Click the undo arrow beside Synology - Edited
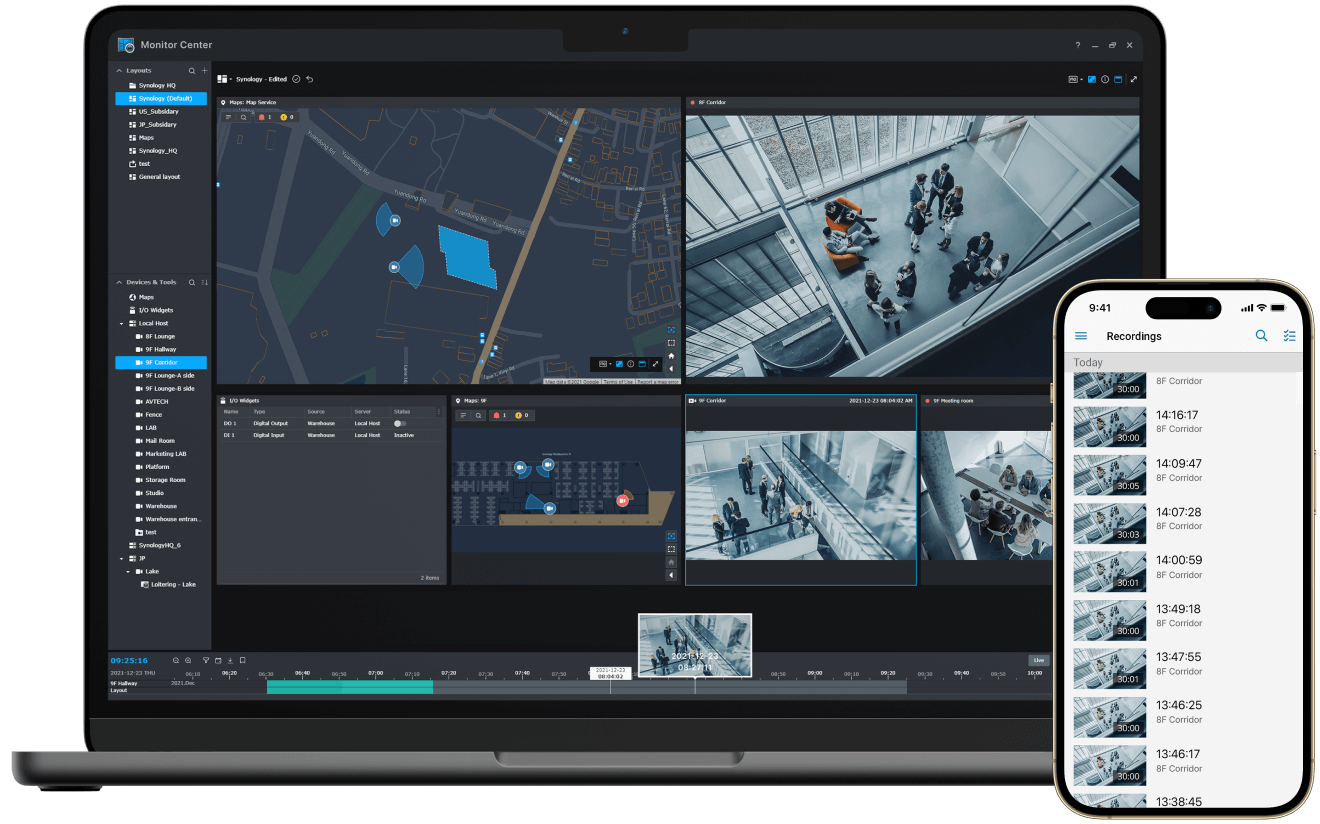 coord(309,79)
